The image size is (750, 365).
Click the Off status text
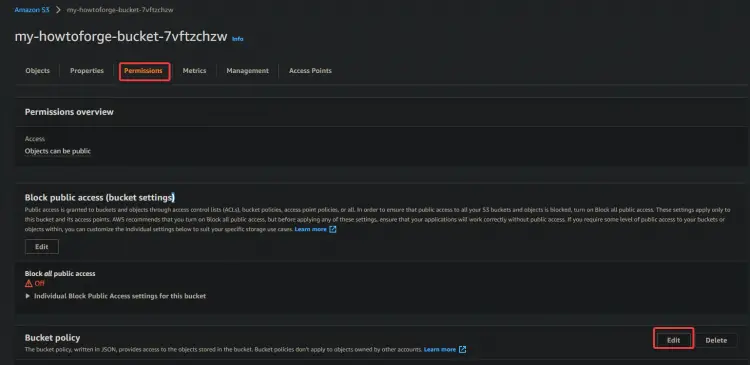click(x=40, y=283)
